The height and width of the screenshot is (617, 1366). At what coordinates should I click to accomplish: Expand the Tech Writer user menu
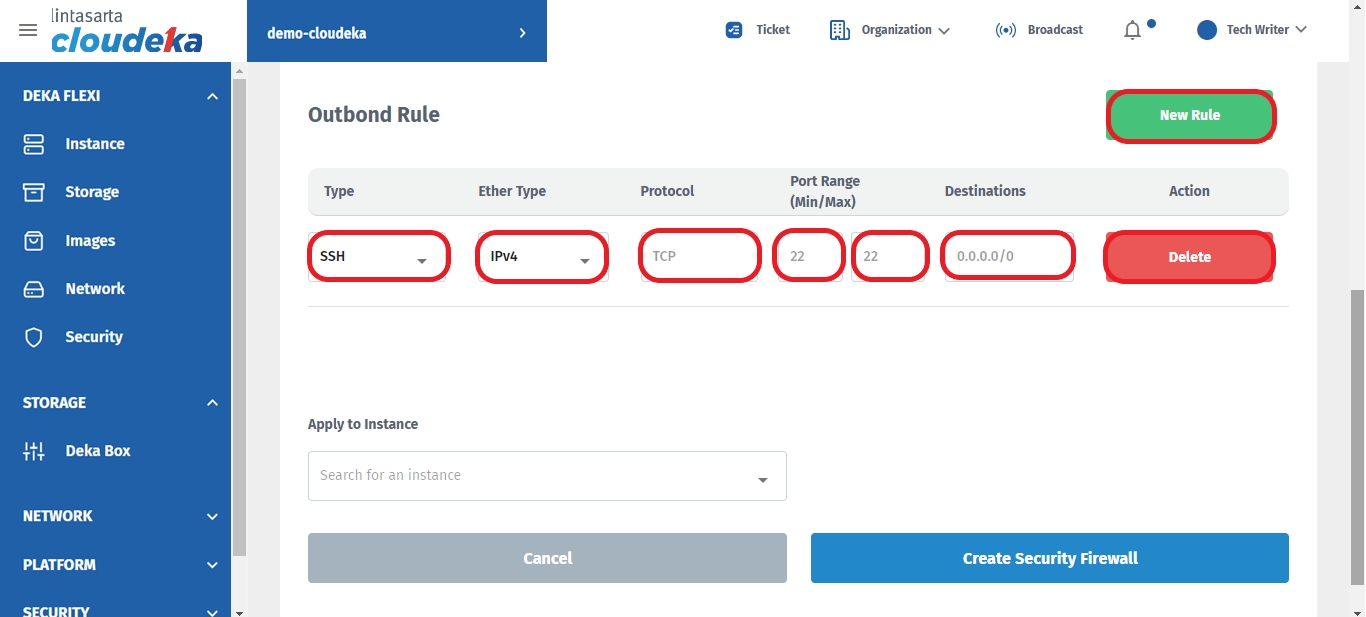tap(1253, 30)
